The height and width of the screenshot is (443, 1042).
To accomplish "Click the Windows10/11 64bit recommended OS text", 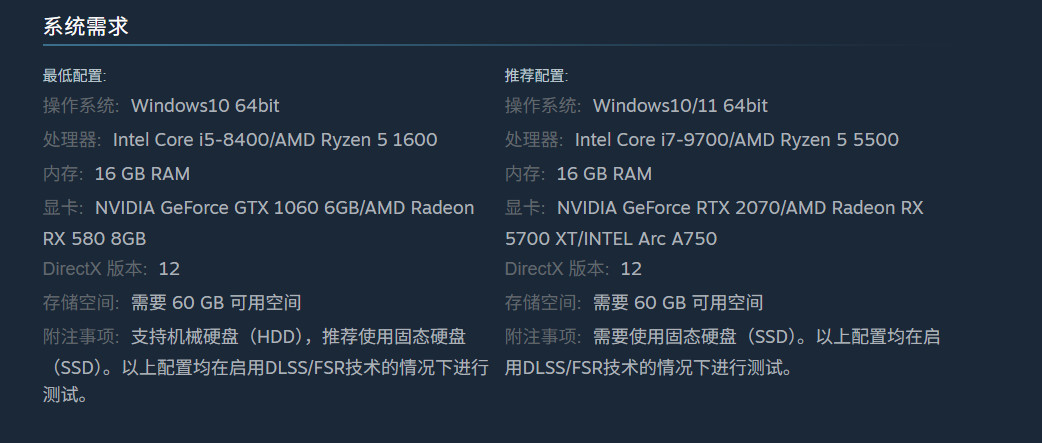I will pos(680,106).
